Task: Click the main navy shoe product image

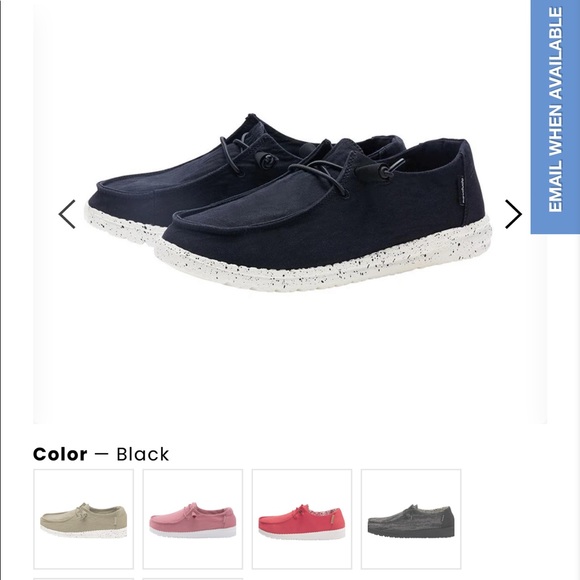Action: 290,203
